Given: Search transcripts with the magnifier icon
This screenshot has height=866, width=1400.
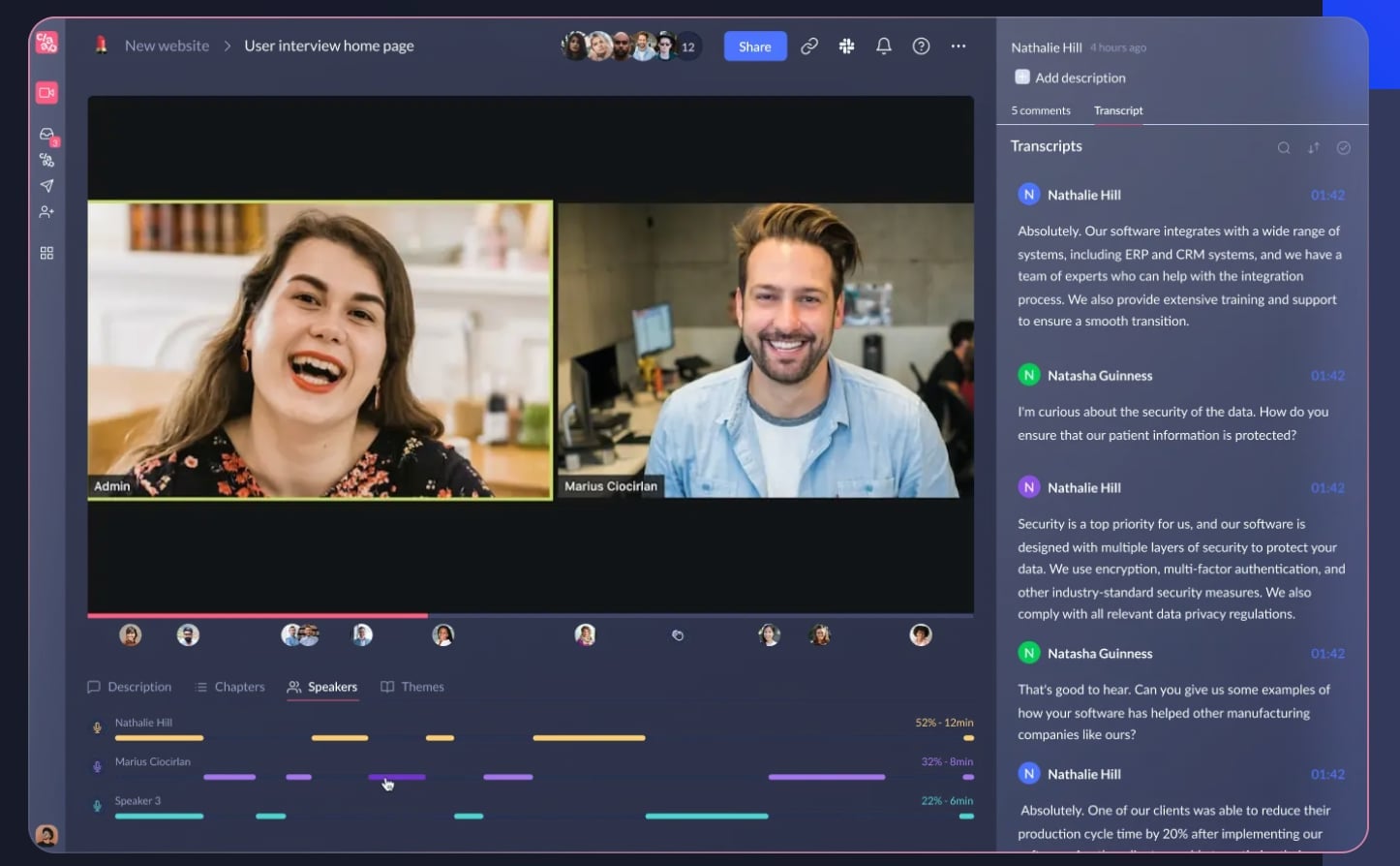Looking at the screenshot, I should tap(1284, 148).
